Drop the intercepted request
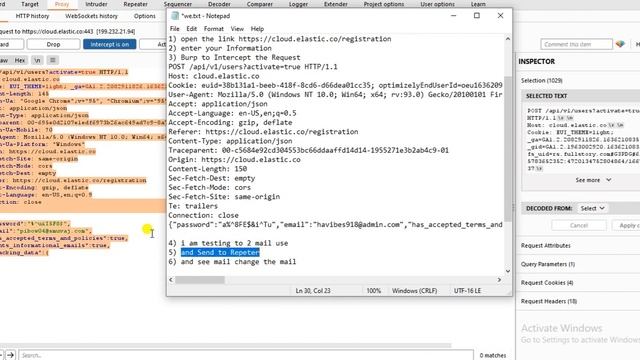The width and height of the screenshot is (640, 360). pyautogui.click(x=53, y=44)
